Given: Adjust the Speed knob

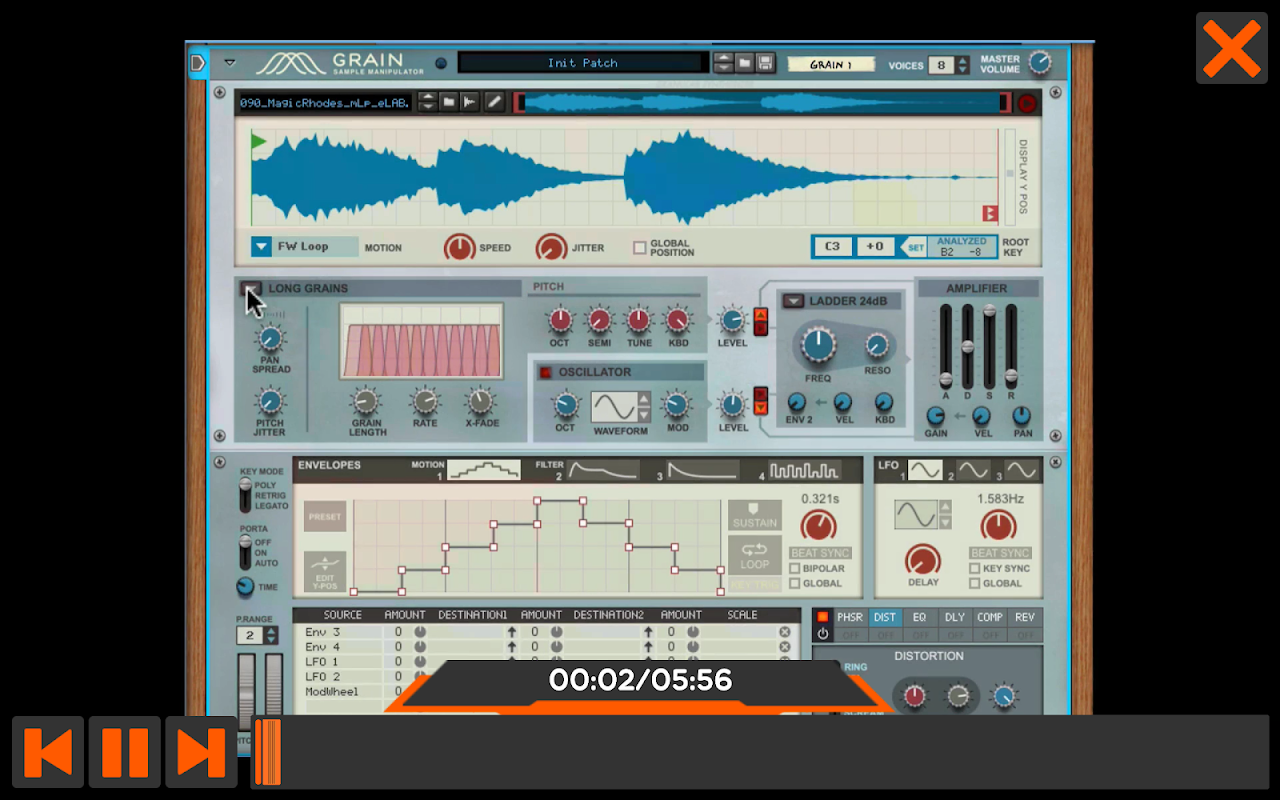Looking at the screenshot, I should point(460,247).
